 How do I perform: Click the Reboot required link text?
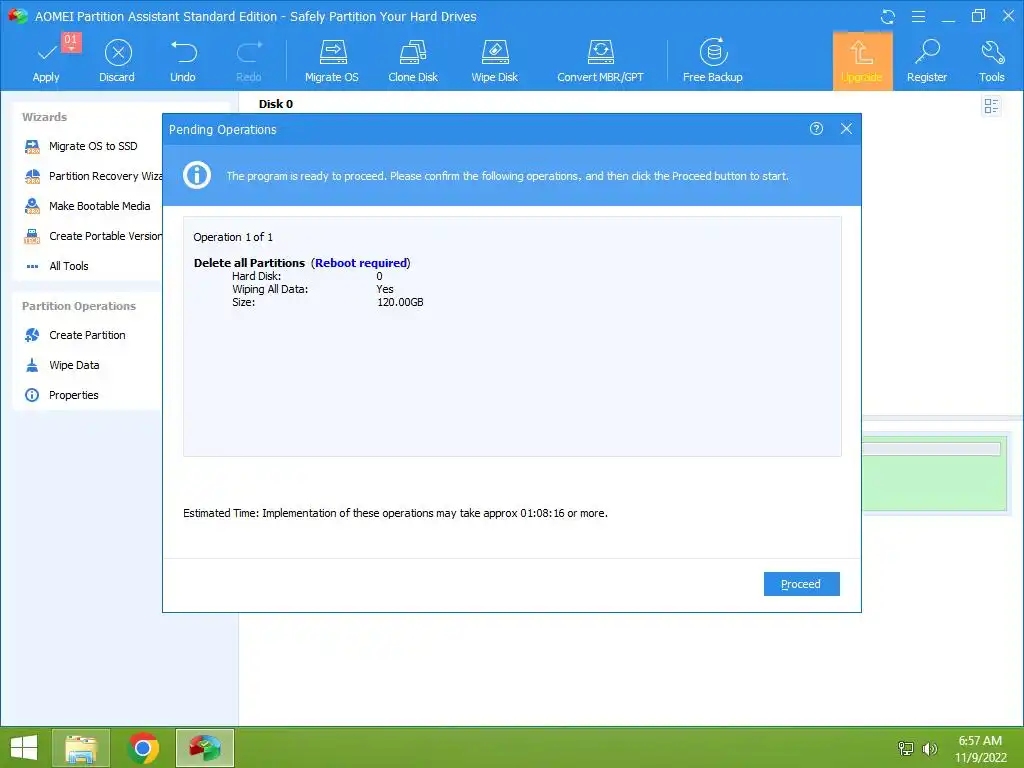click(361, 263)
